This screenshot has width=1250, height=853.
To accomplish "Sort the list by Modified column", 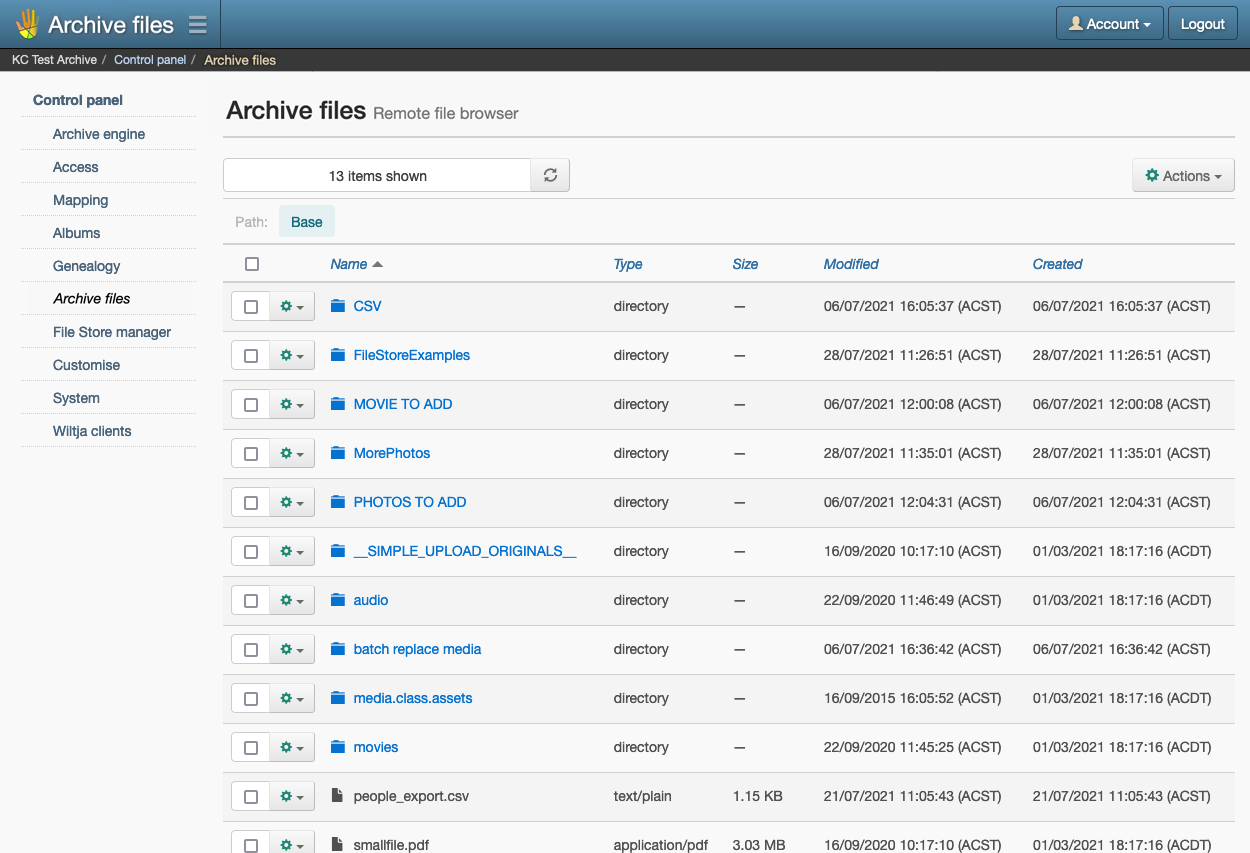I will coord(850,264).
